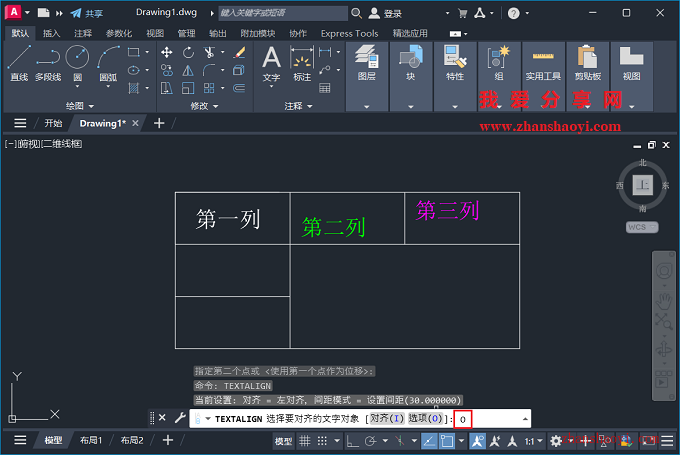Open the Block (块) panel dropdown
The width and height of the screenshot is (680, 455).
[411, 106]
